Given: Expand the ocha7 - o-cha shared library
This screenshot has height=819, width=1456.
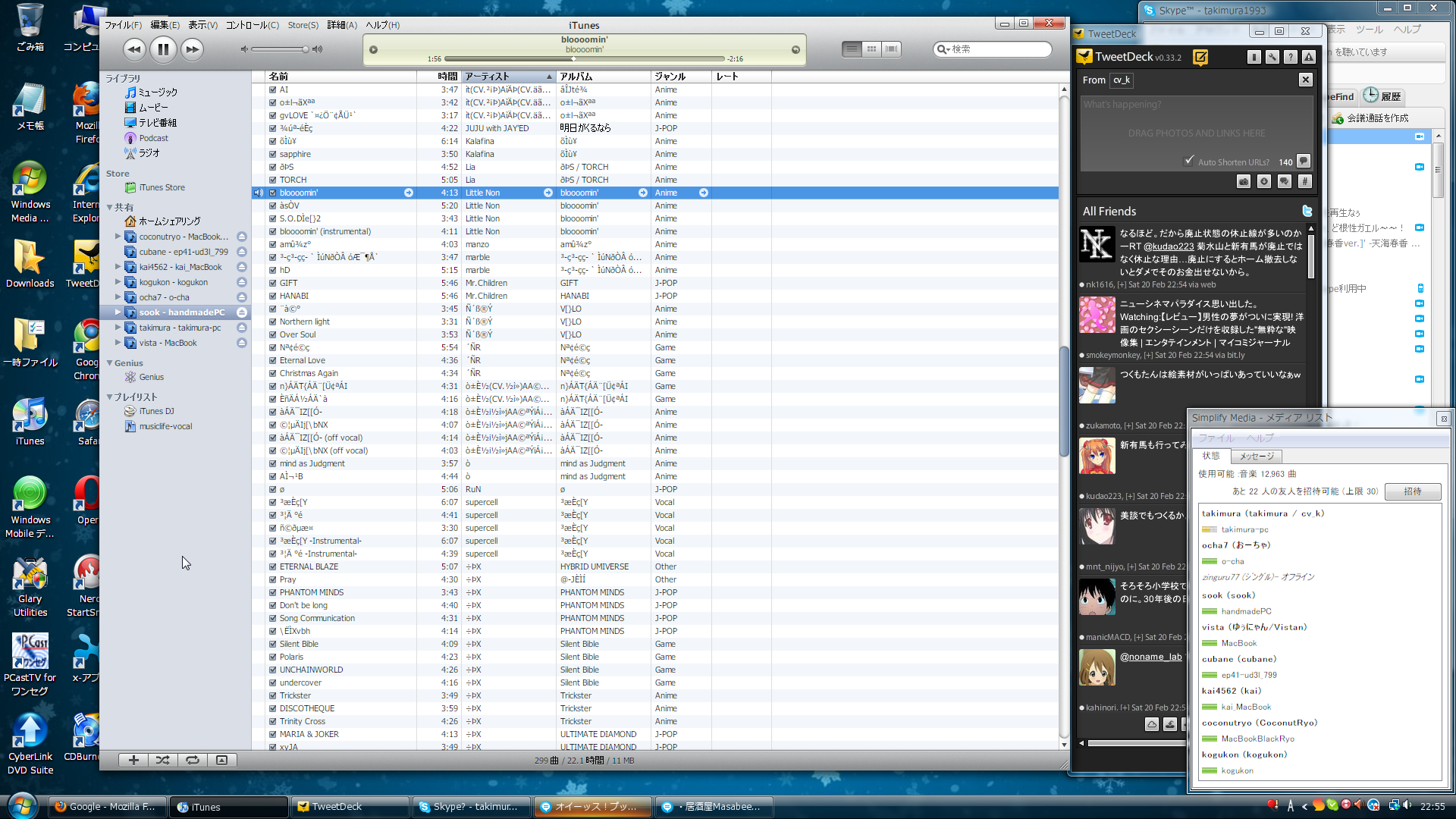Looking at the screenshot, I should 118,297.
